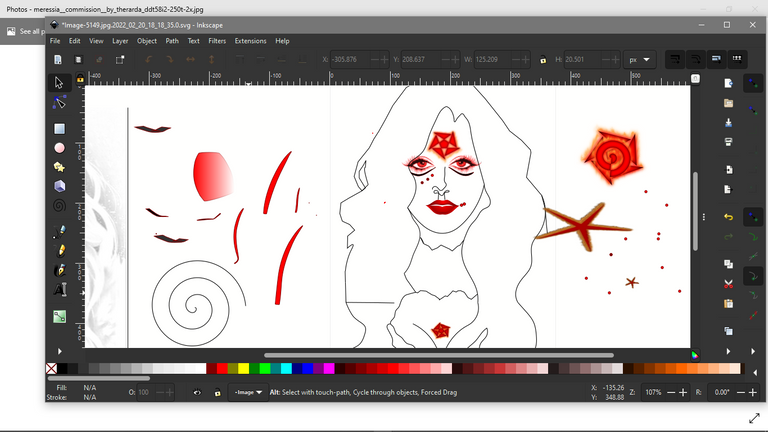Viewport: 768px width, 432px height.
Task: Toggle current layer visibility eye
Action: click(197, 392)
